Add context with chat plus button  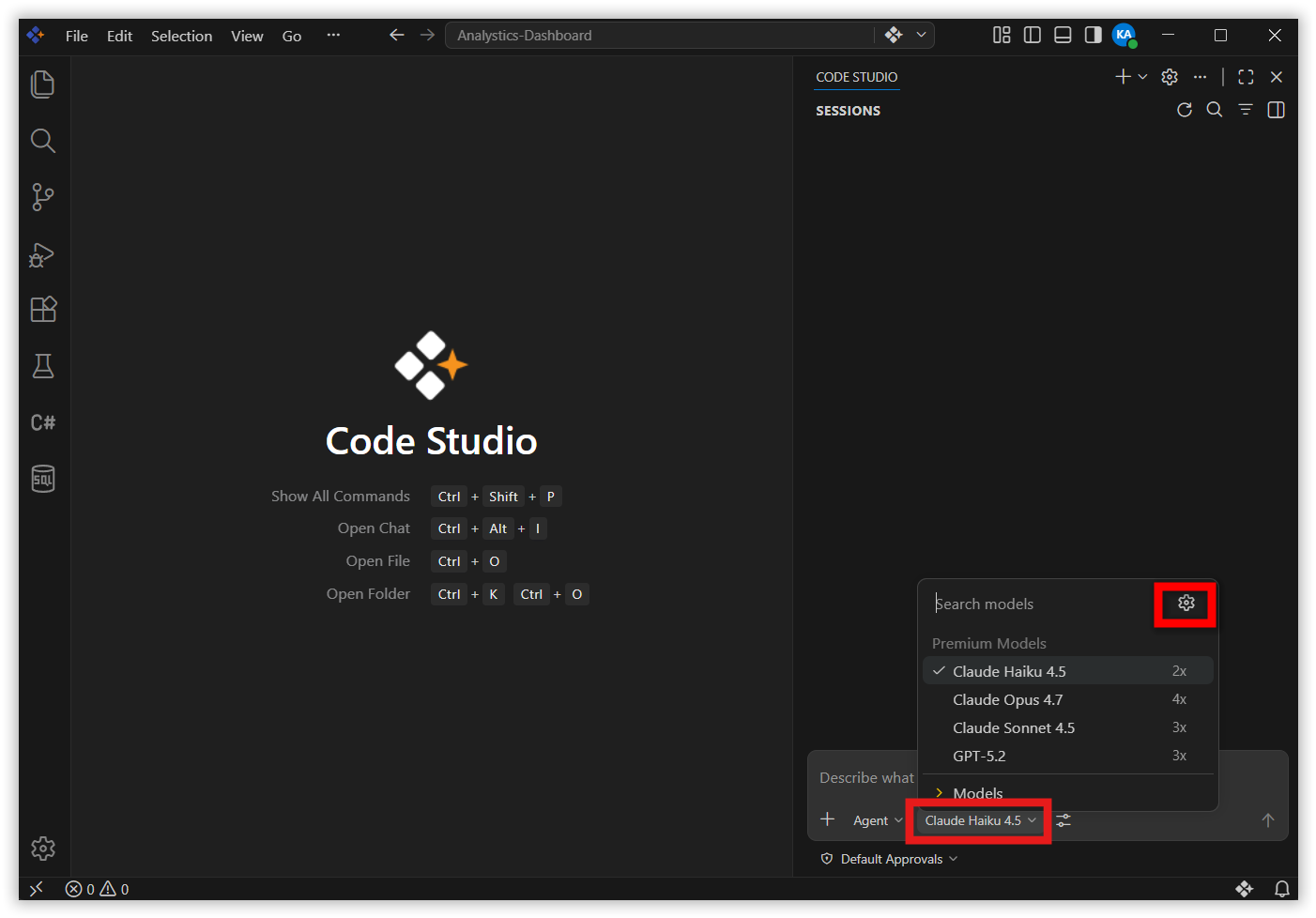[x=828, y=819]
